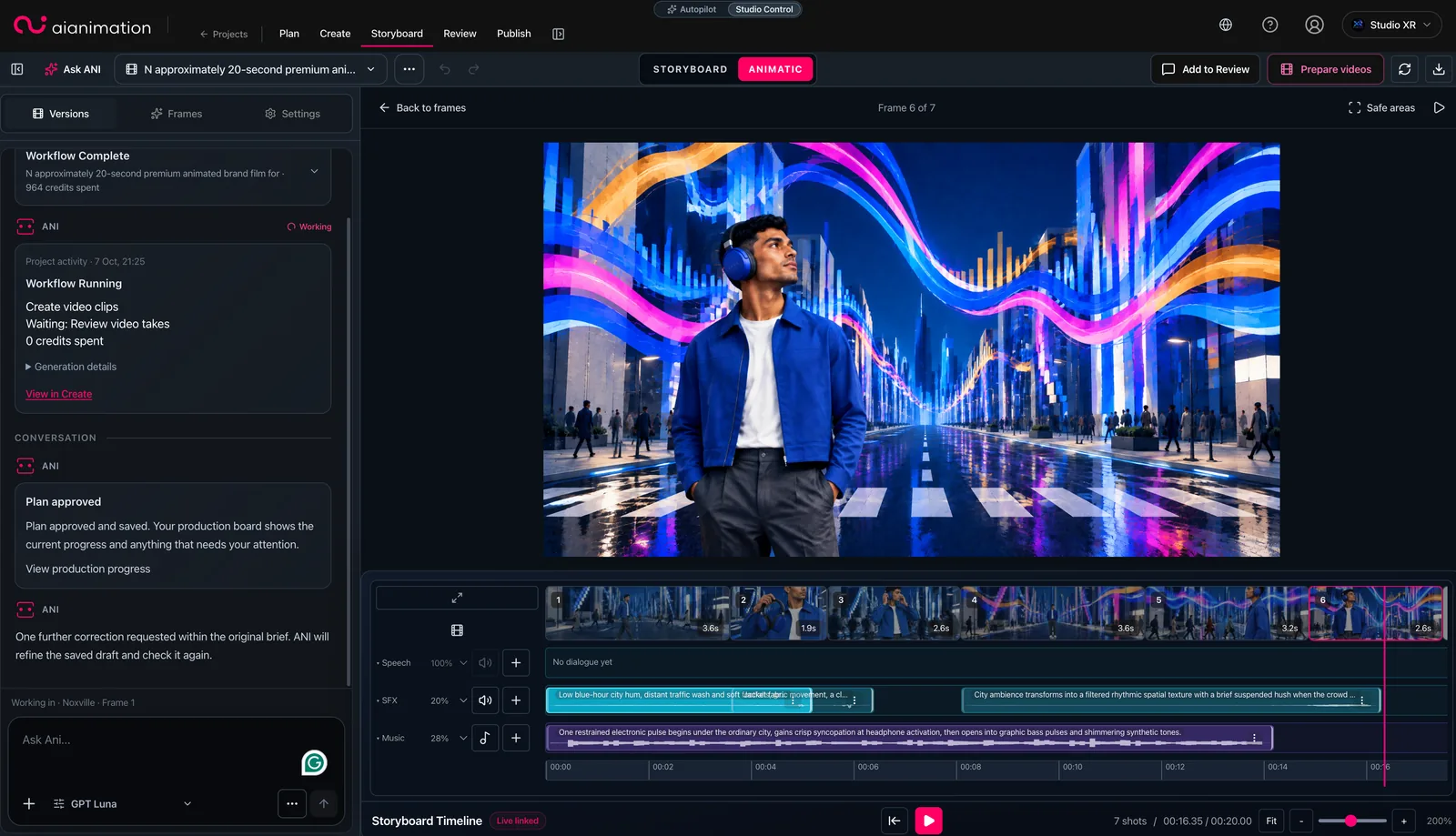Select the Versions tab
1456x836 pixels.
click(60, 114)
